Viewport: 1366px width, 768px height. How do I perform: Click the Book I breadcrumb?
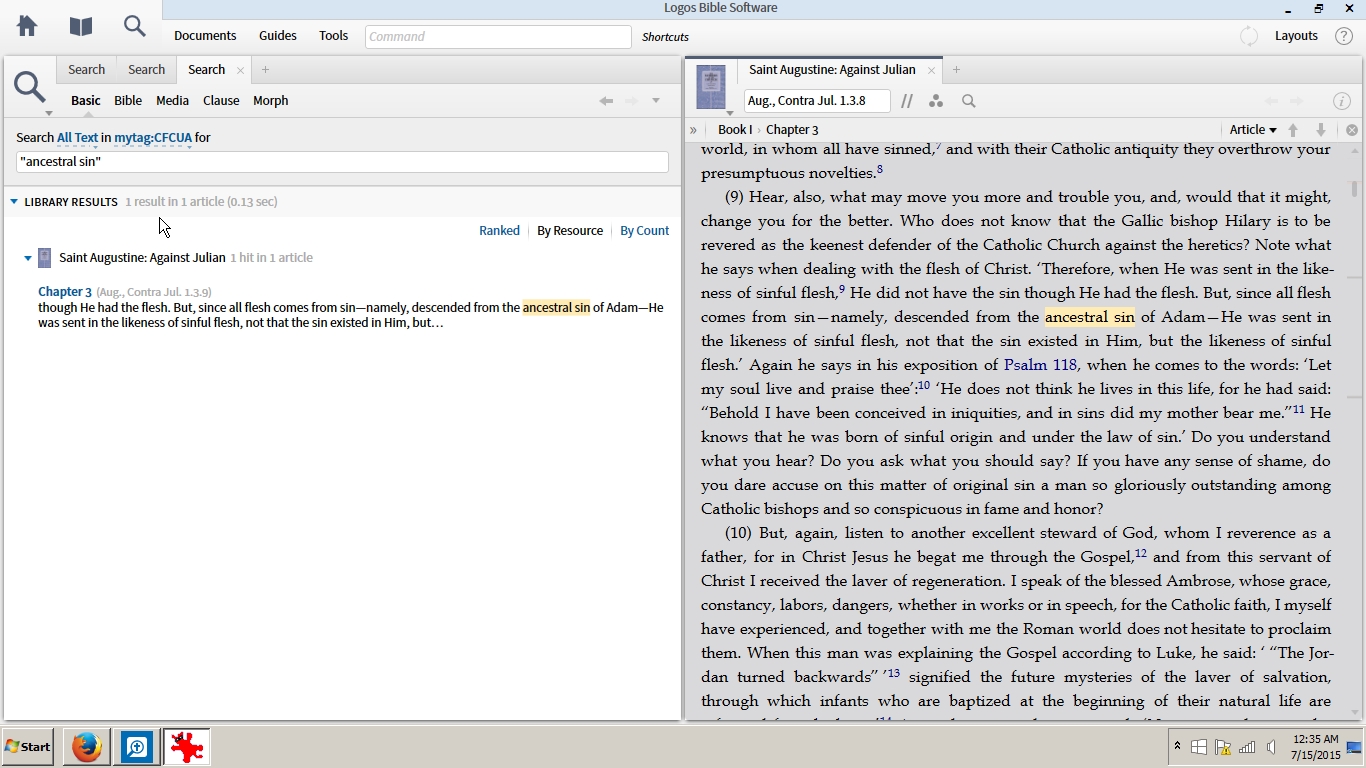(x=735, y=130)
